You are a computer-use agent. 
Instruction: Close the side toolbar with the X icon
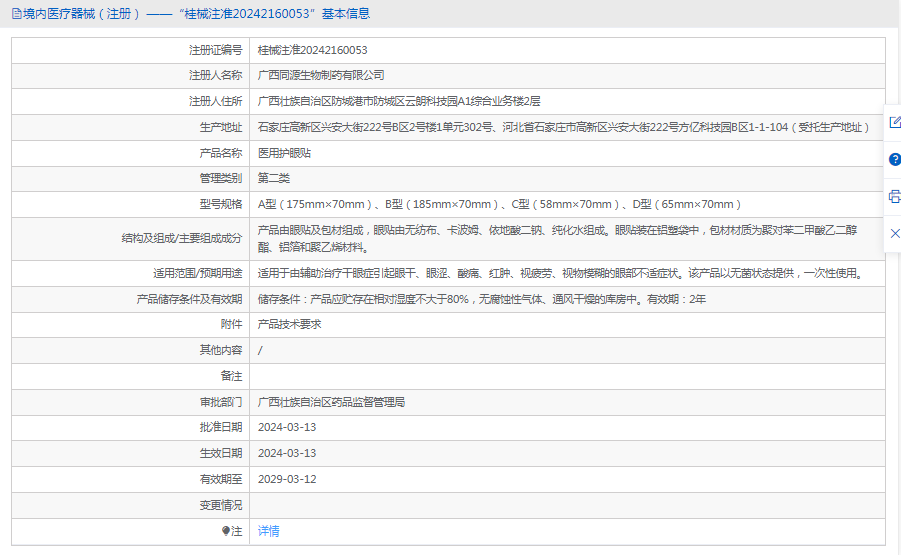[894, 233]
